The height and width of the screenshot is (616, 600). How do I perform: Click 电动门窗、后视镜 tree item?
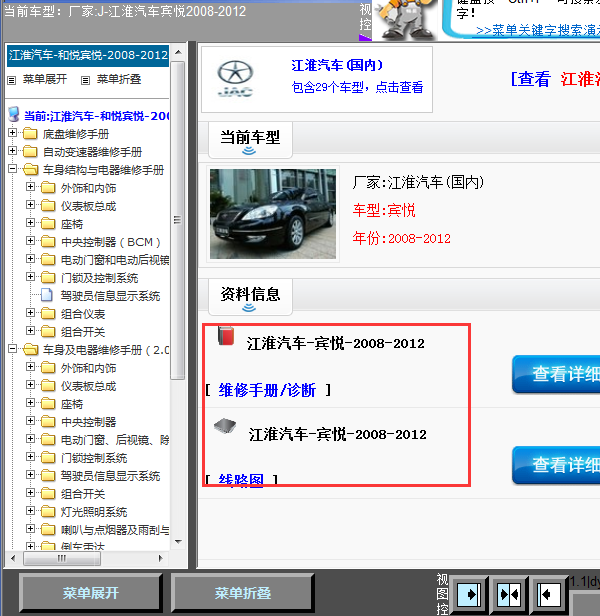[115, 440]
